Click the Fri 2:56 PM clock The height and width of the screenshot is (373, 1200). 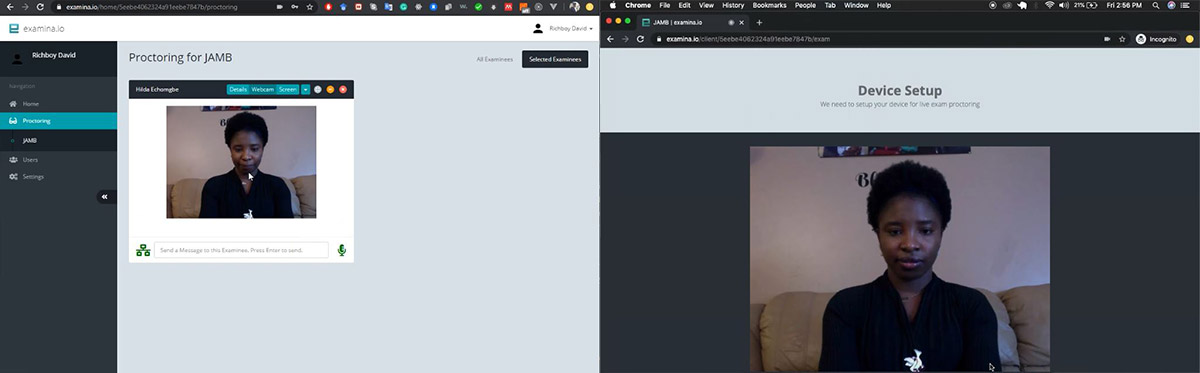pyautogui.click(x=1124, y=5)
